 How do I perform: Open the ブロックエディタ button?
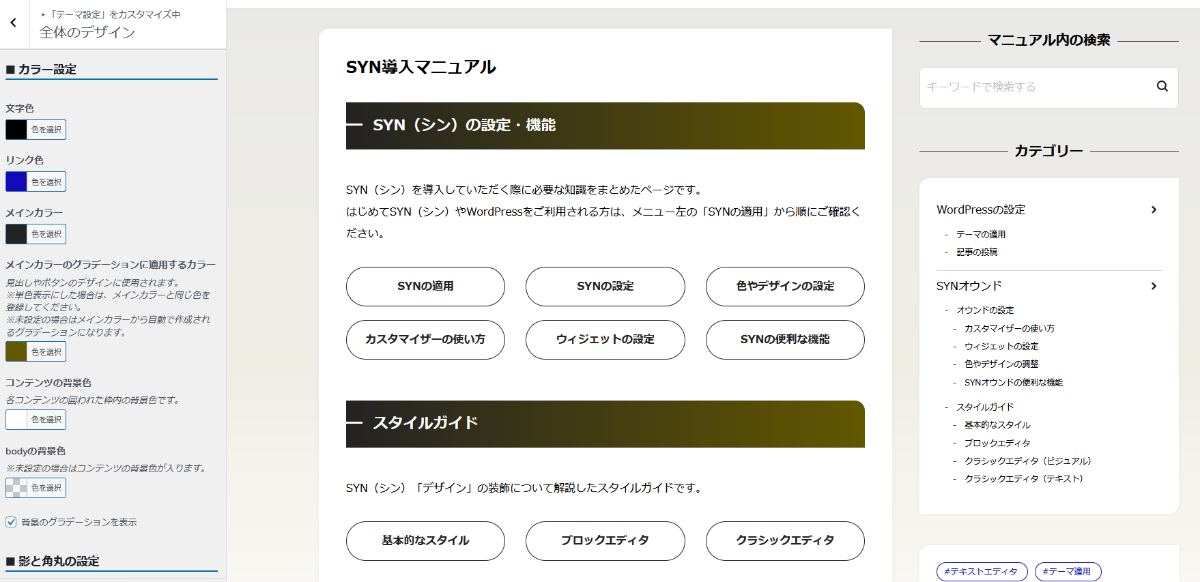(x=605, y=541)
